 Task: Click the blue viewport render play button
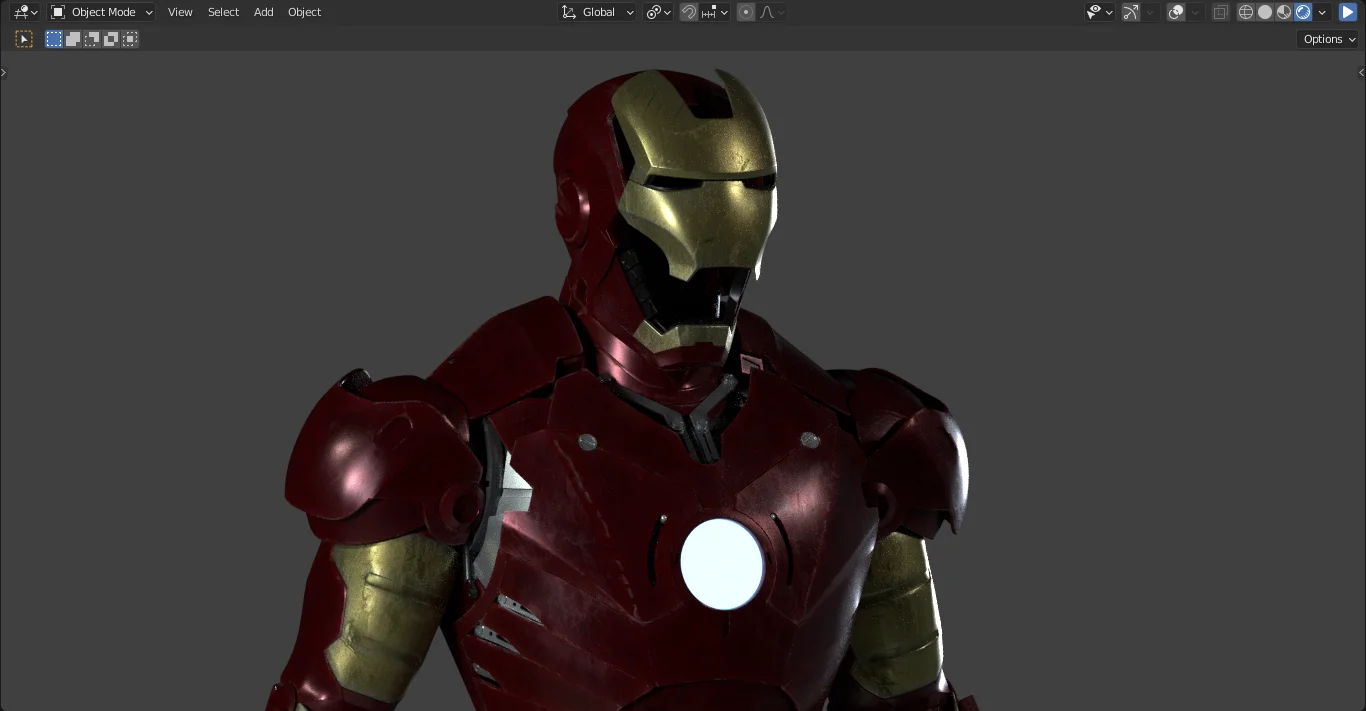(1349, 11)
